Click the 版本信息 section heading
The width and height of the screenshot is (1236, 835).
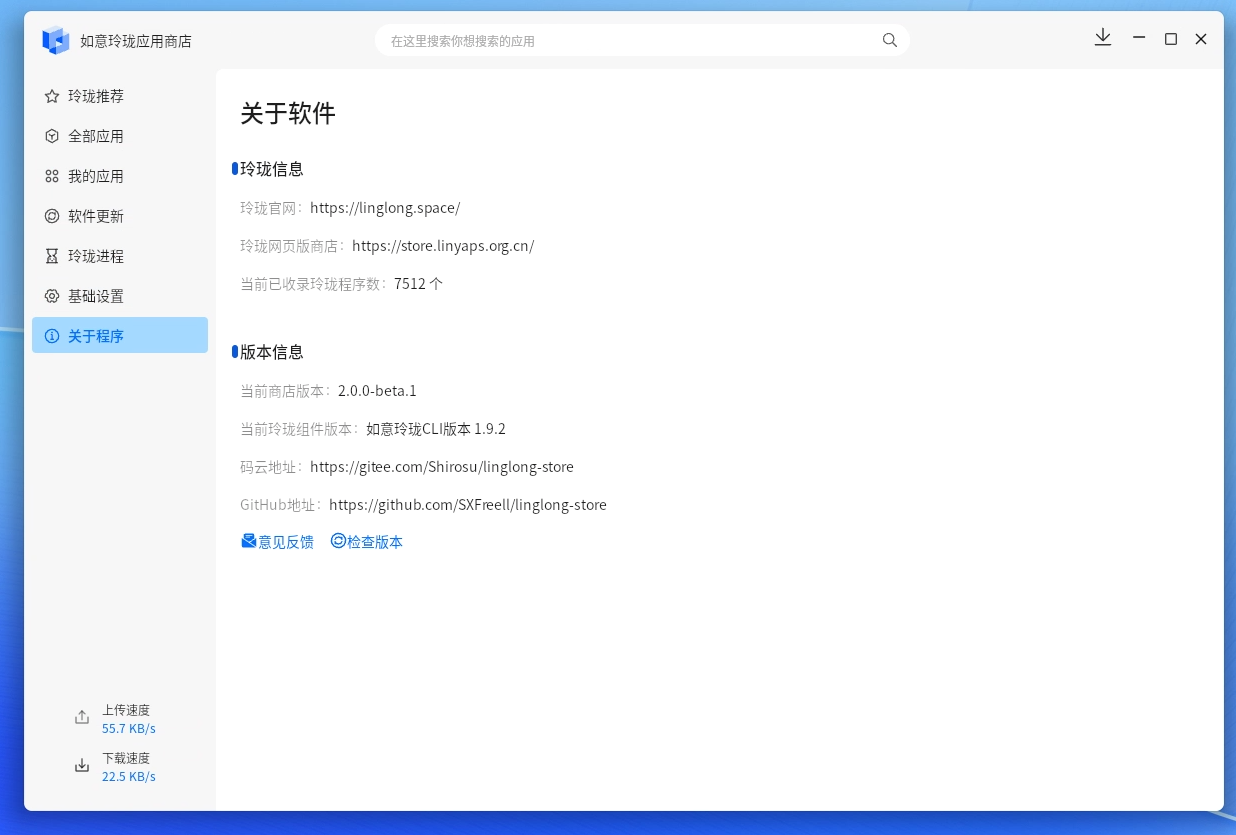[272, 352]
